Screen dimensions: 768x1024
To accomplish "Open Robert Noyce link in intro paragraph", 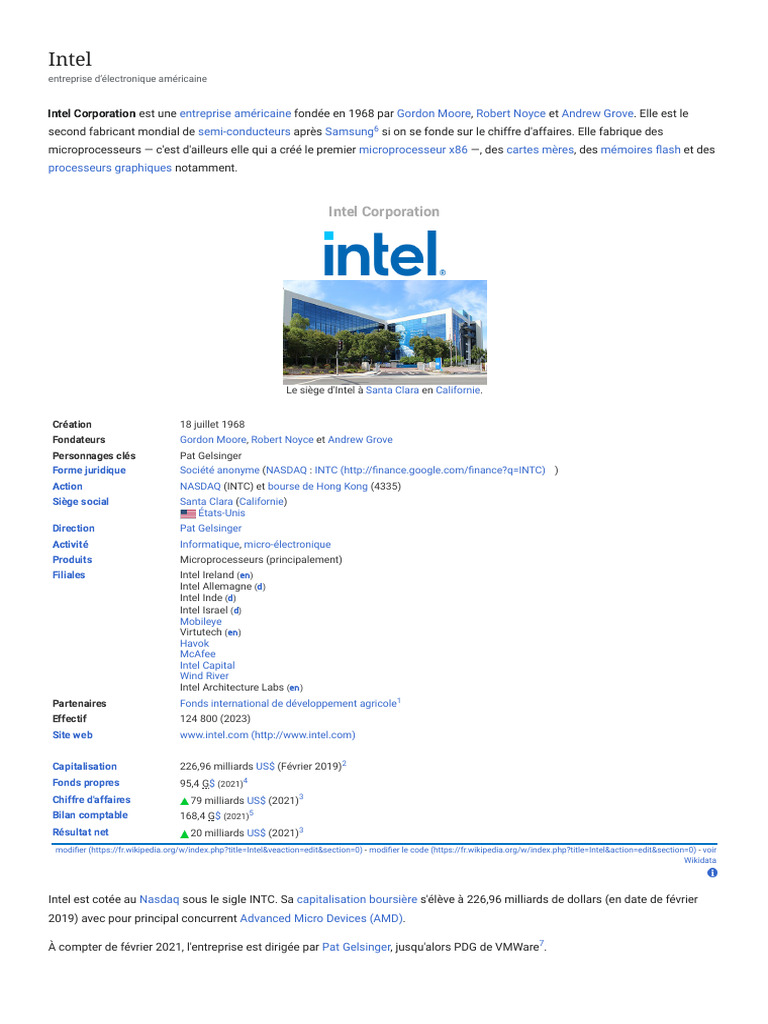I will point(511,114).
